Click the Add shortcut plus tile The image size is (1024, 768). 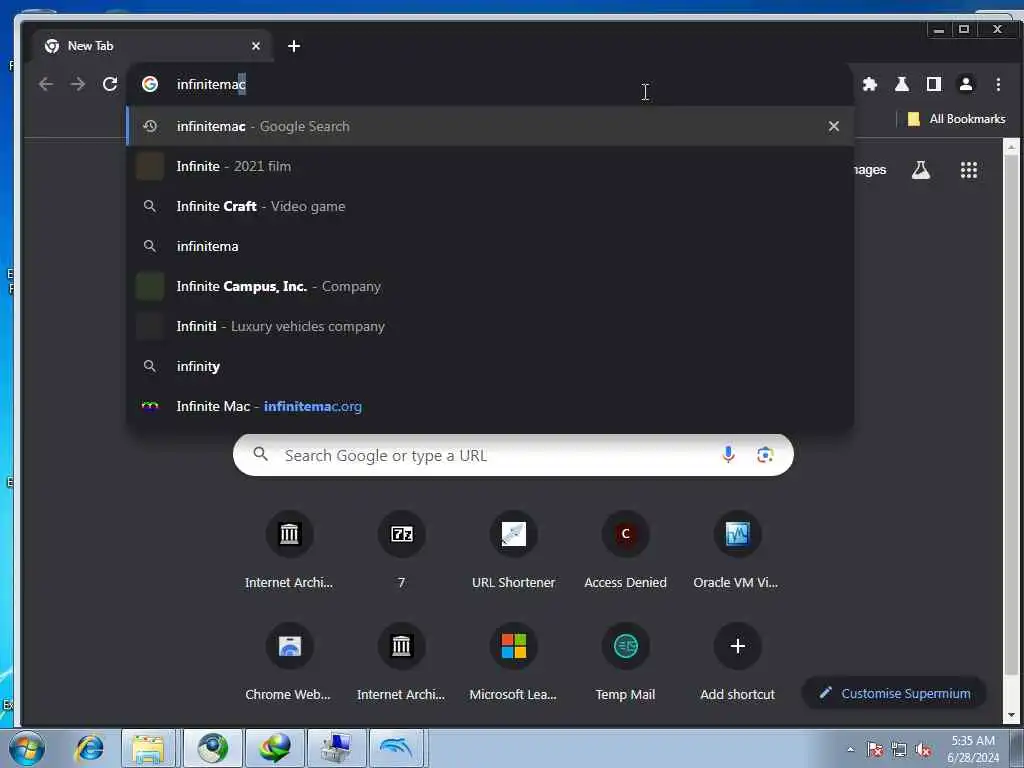(x=737, y=663)
